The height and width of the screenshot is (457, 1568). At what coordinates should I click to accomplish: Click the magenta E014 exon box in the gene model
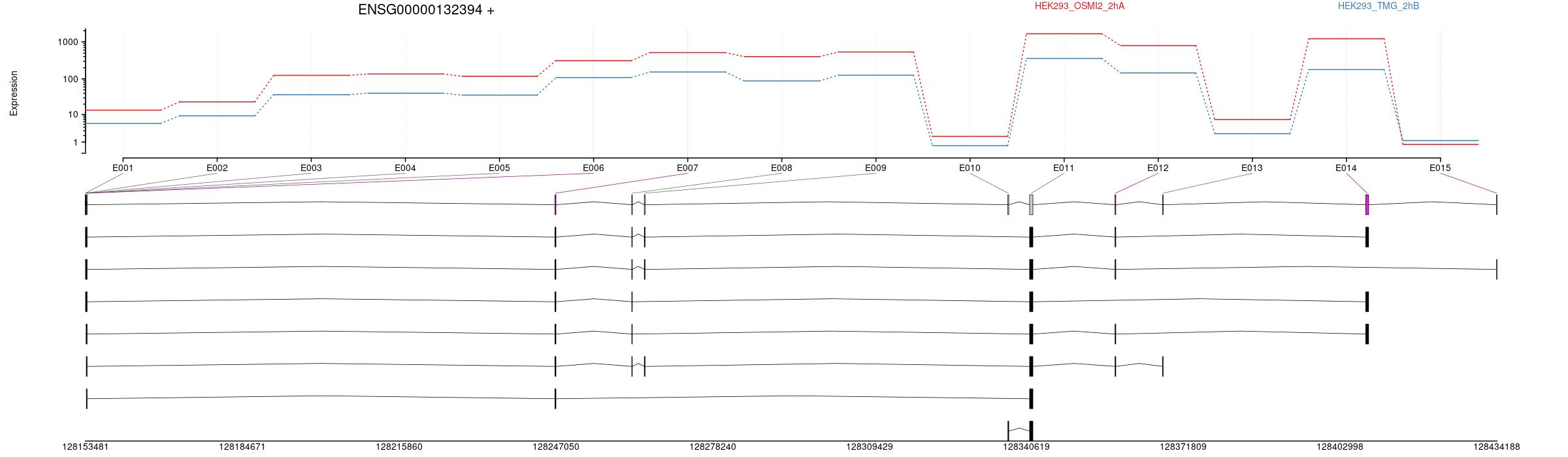(1367, 204)
